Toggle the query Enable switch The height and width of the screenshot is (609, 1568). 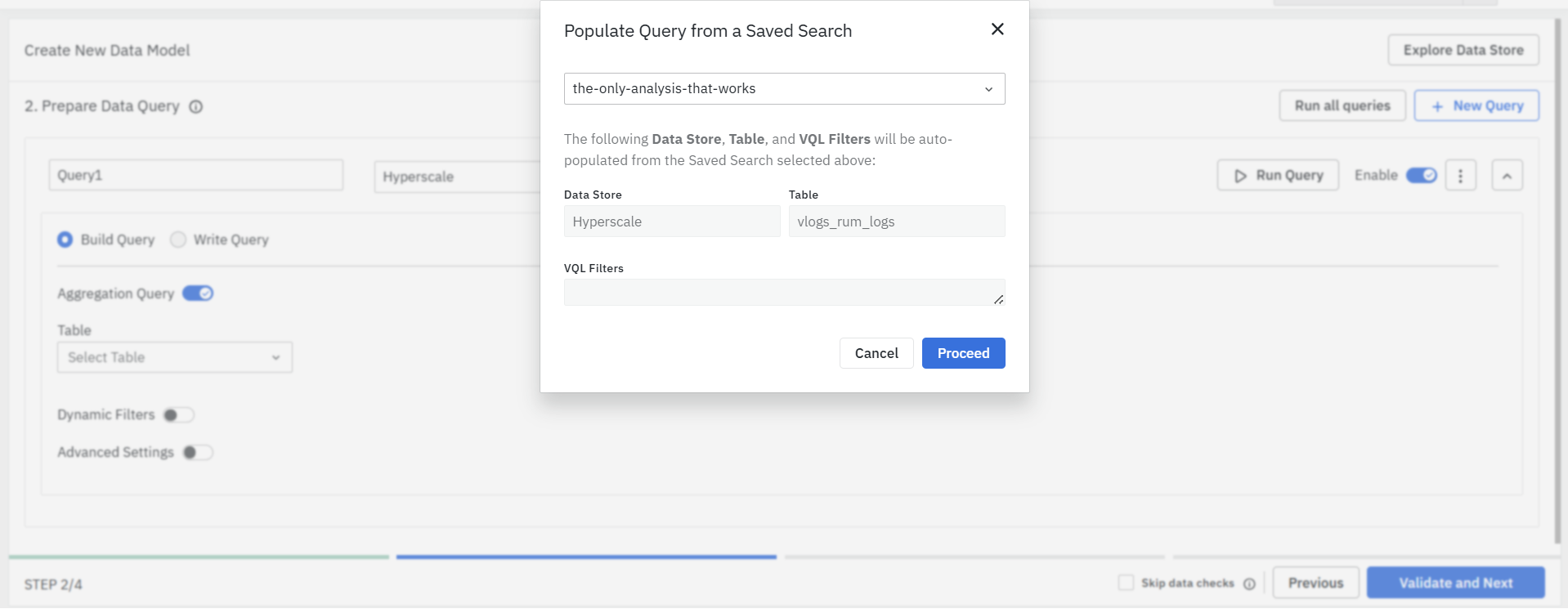click(x=1421, y=176)
